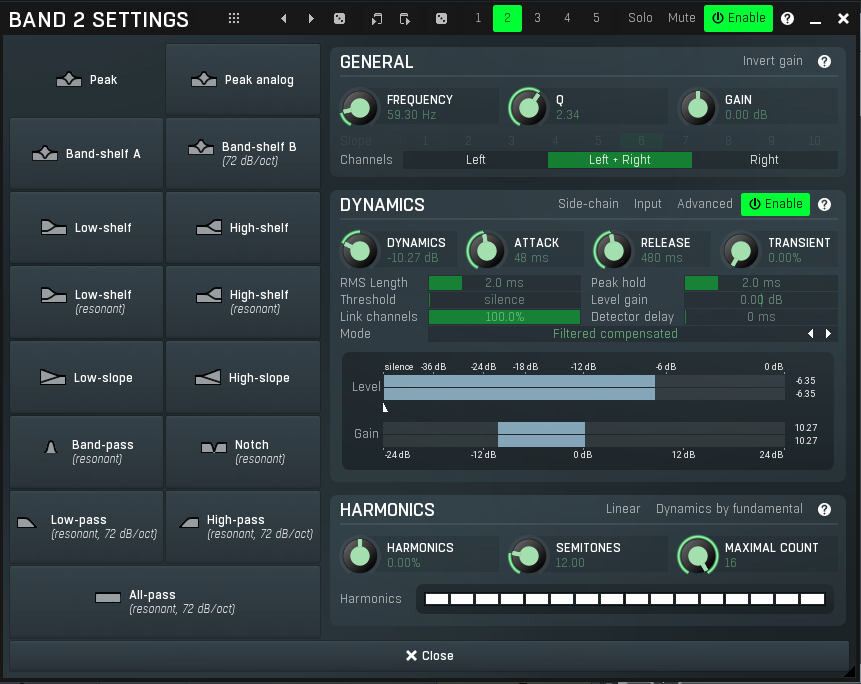The width and height of the screenshot is (861, 684).
Task: Set channels to Left + Right
Action: (620, 160)
